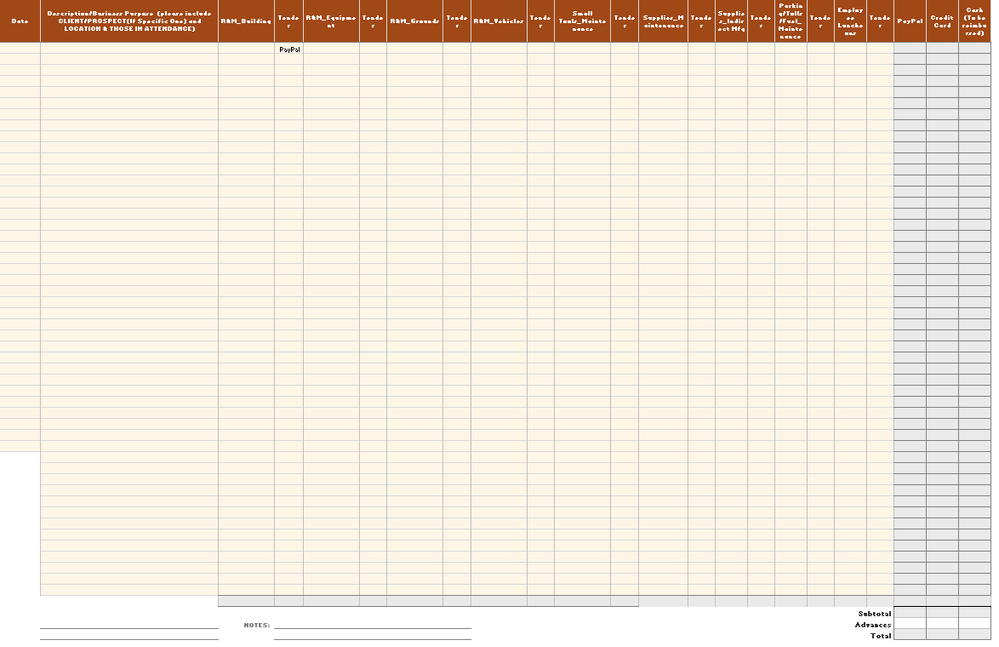999x647 pixels.
Task: Click the first-row Description cell
Action: (129, 48)
